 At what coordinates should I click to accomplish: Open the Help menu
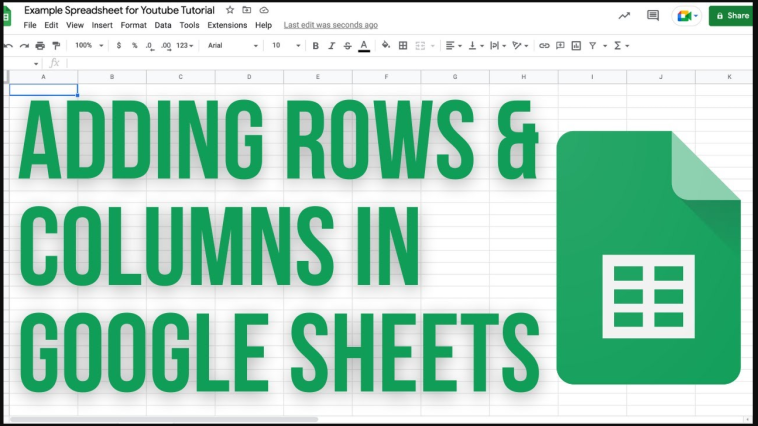click(x=263, y=25)
